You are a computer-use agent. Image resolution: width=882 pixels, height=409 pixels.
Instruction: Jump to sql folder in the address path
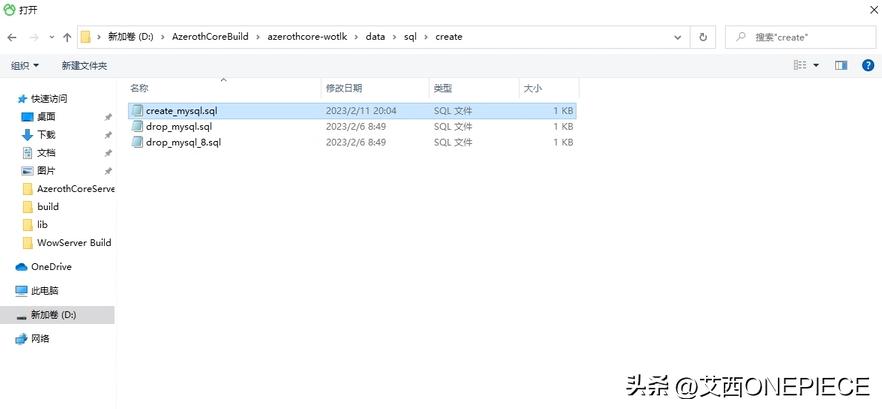pyautogui.click(x=410, y=37)
